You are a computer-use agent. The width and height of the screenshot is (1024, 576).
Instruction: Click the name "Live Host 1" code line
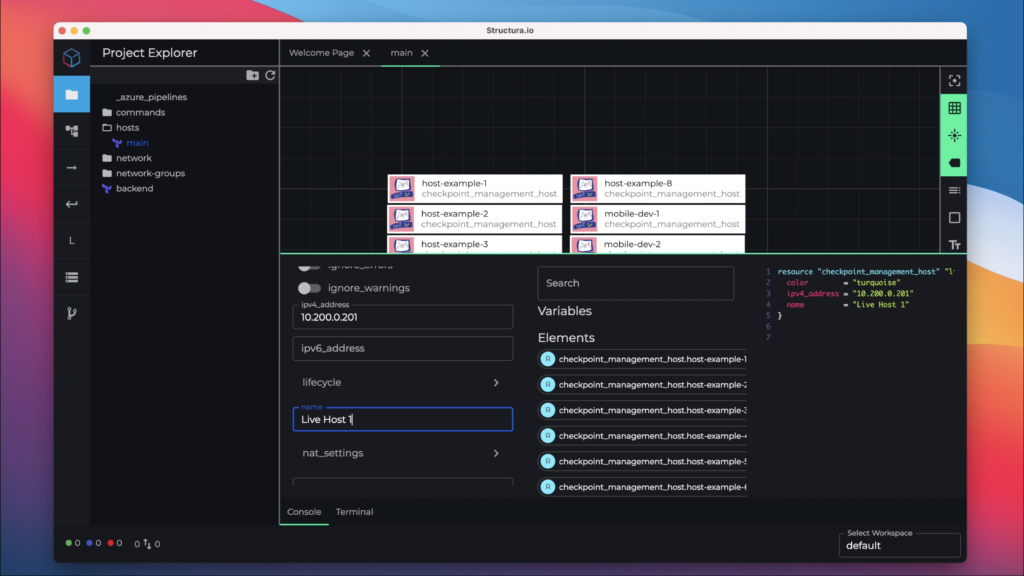tap(847, 305)
